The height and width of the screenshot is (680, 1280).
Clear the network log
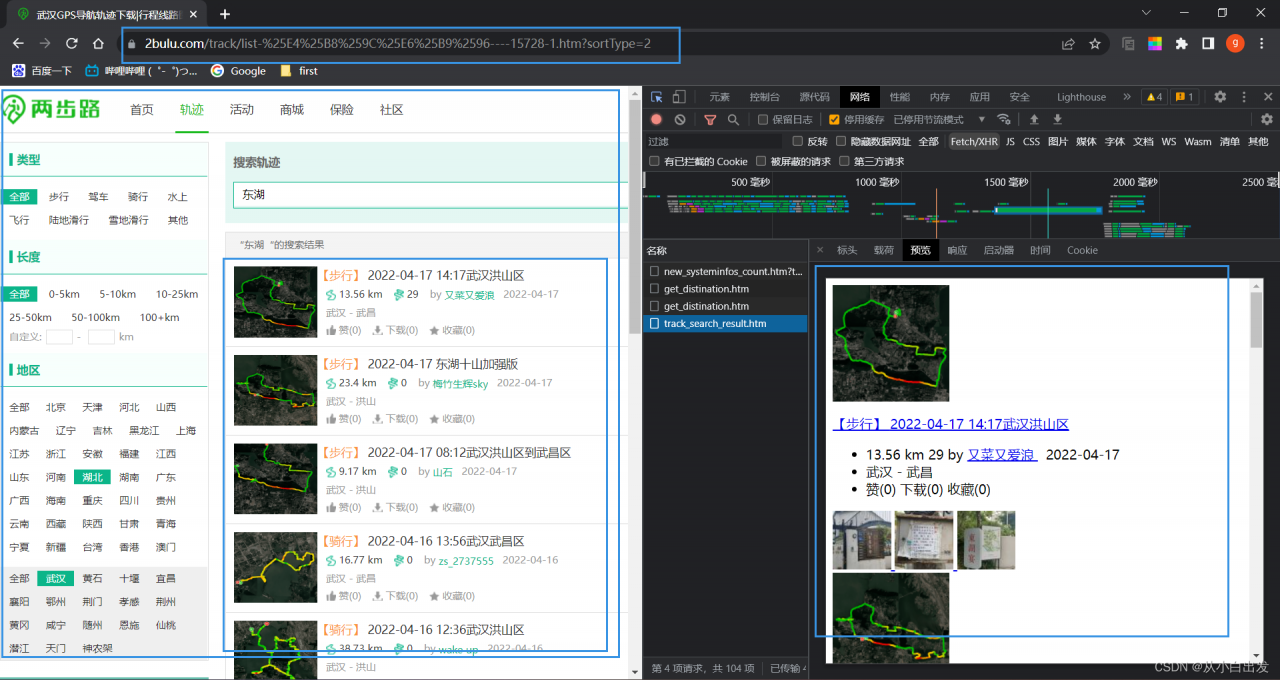click(680, 119)
